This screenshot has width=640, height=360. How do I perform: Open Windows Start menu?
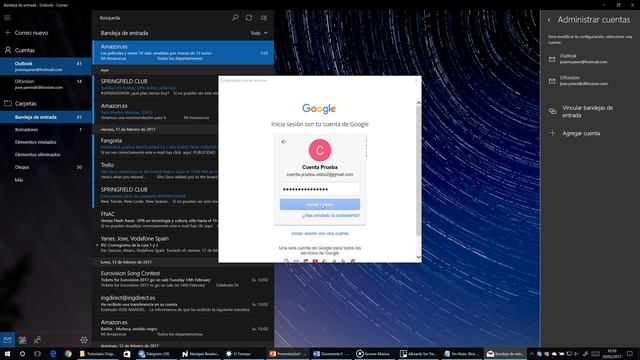pos(7,353)
